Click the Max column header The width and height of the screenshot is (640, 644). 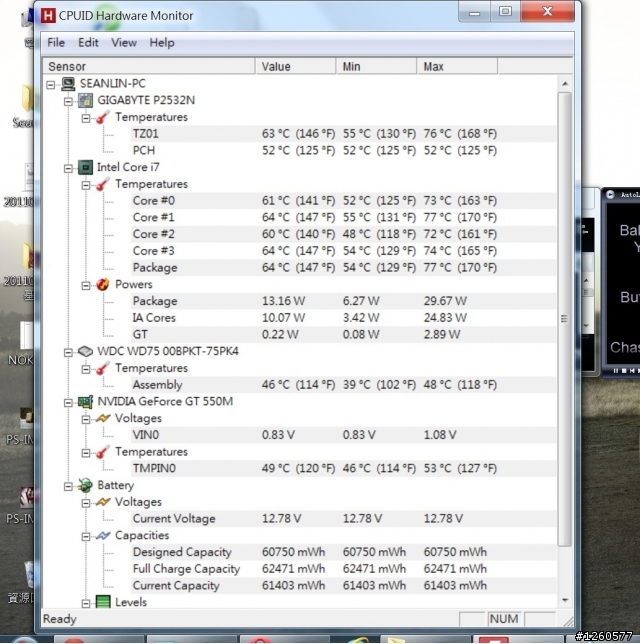457,67
